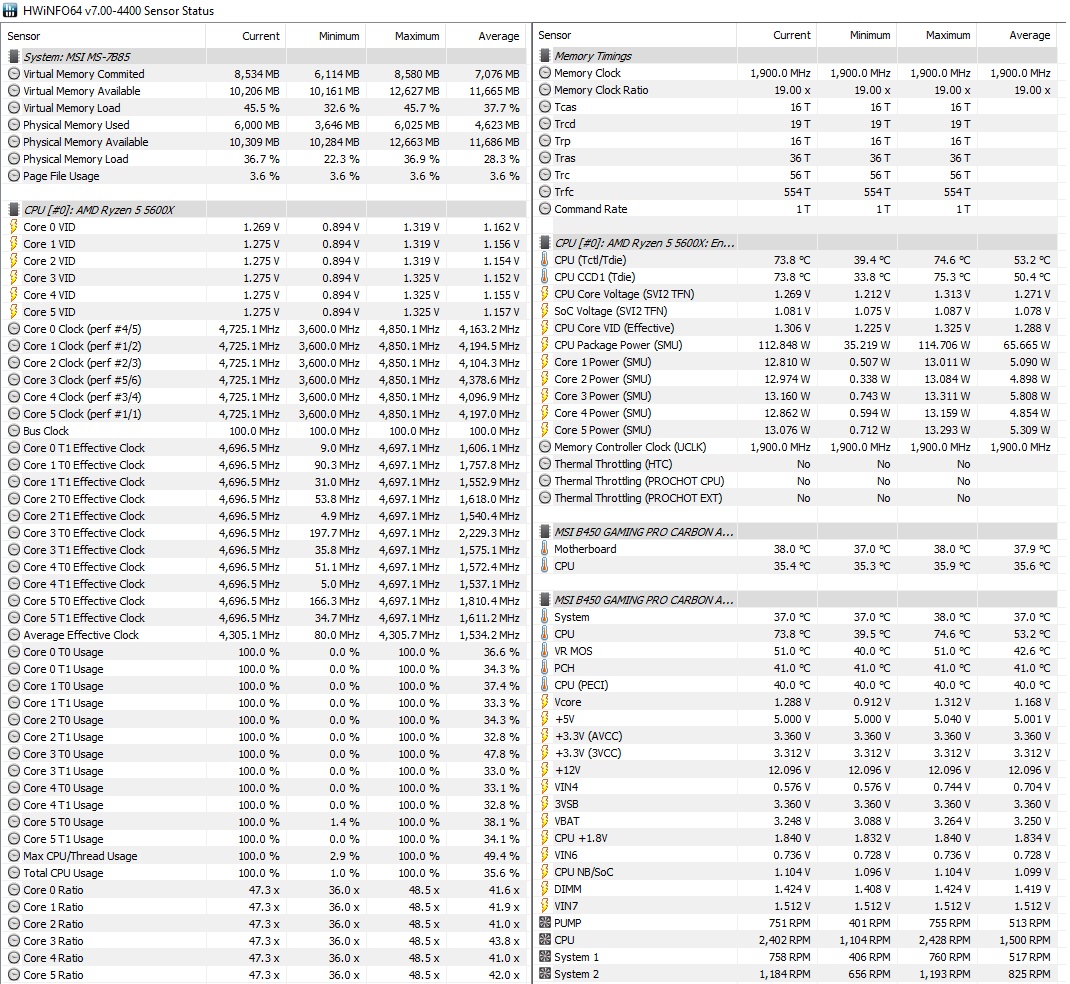Click the Sensor column header in right panel
The image size is (1070, 984).
pyautogui.click(x=635, y=35)
